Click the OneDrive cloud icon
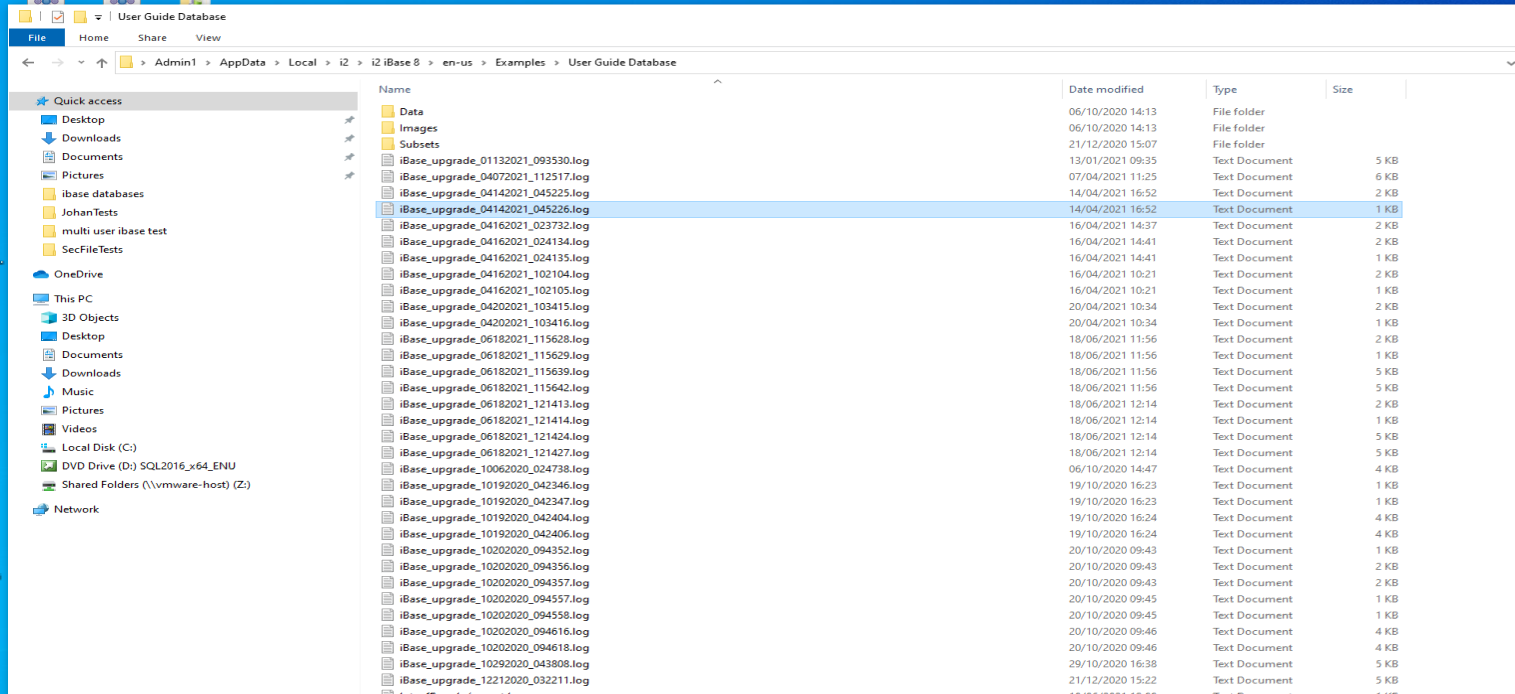 [41, 274]
